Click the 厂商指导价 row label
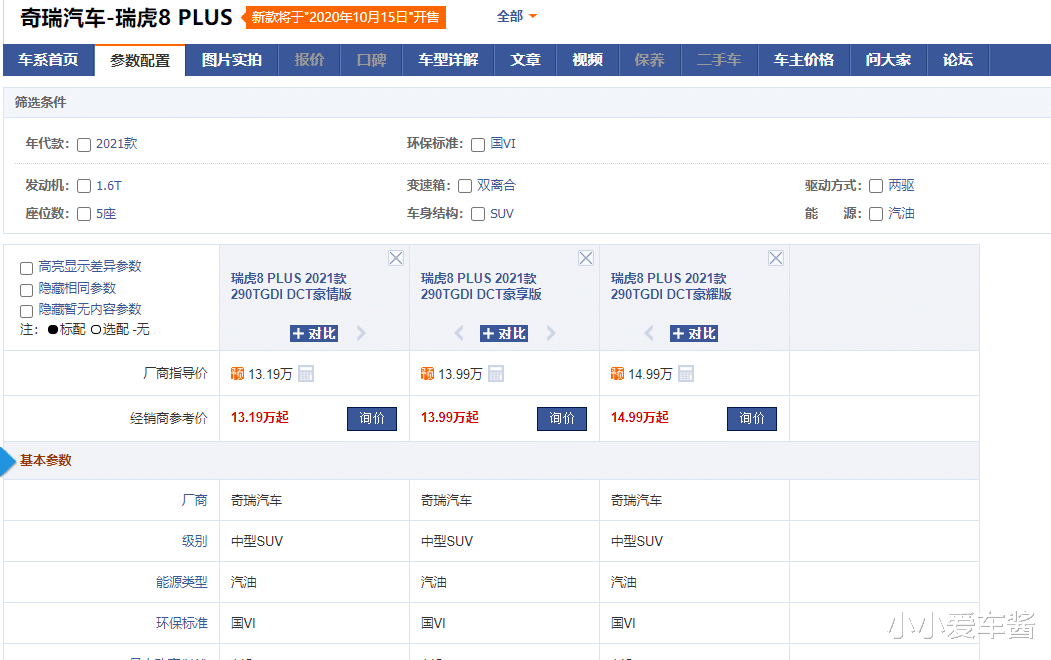 [175, 373]
